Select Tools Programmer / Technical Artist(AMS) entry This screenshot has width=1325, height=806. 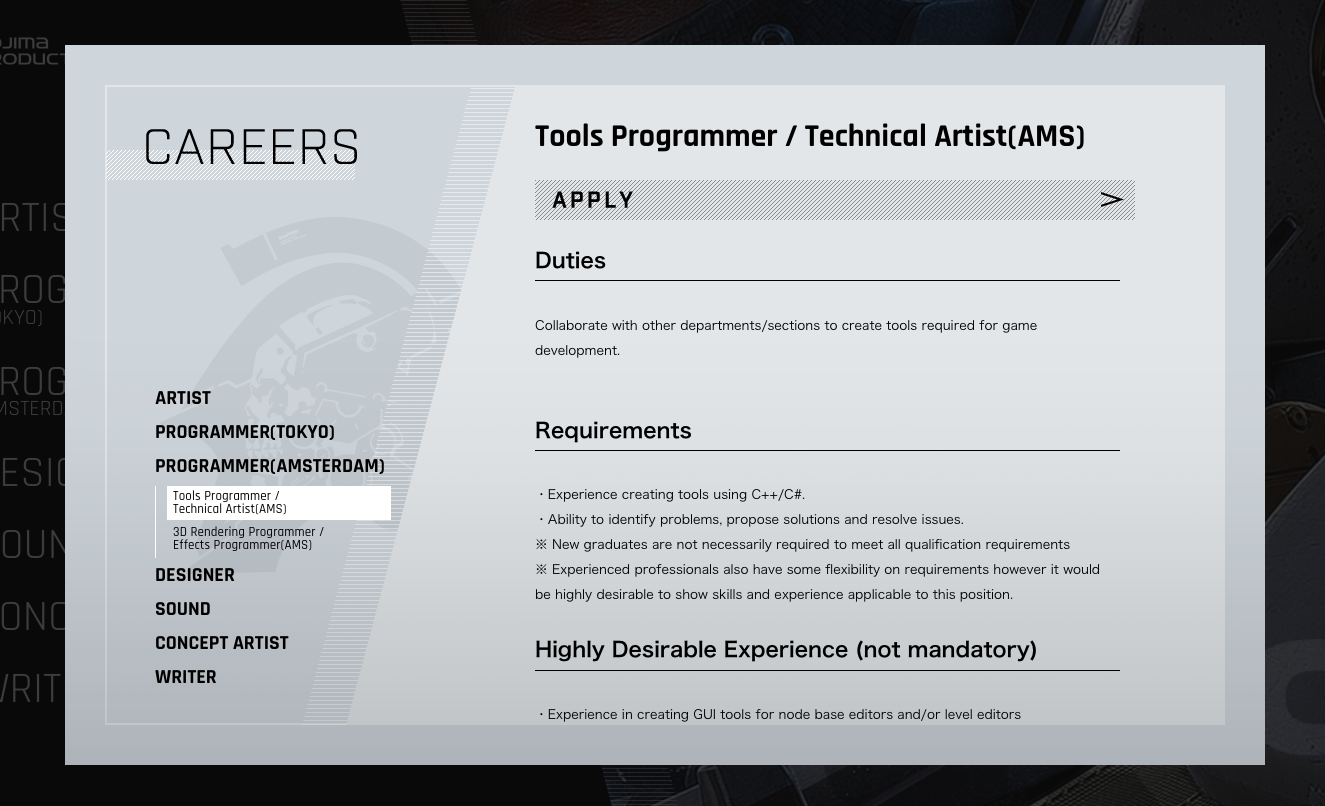click(278, 503)
